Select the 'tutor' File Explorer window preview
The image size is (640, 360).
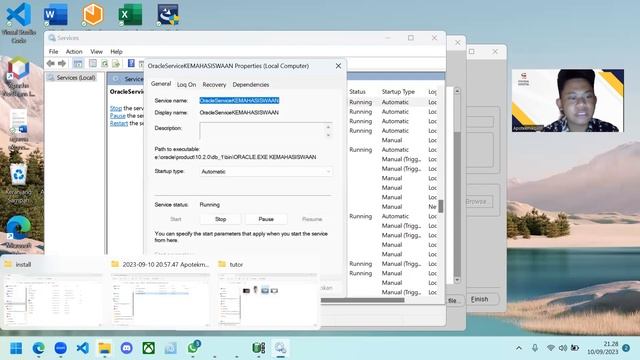point(267,293)
